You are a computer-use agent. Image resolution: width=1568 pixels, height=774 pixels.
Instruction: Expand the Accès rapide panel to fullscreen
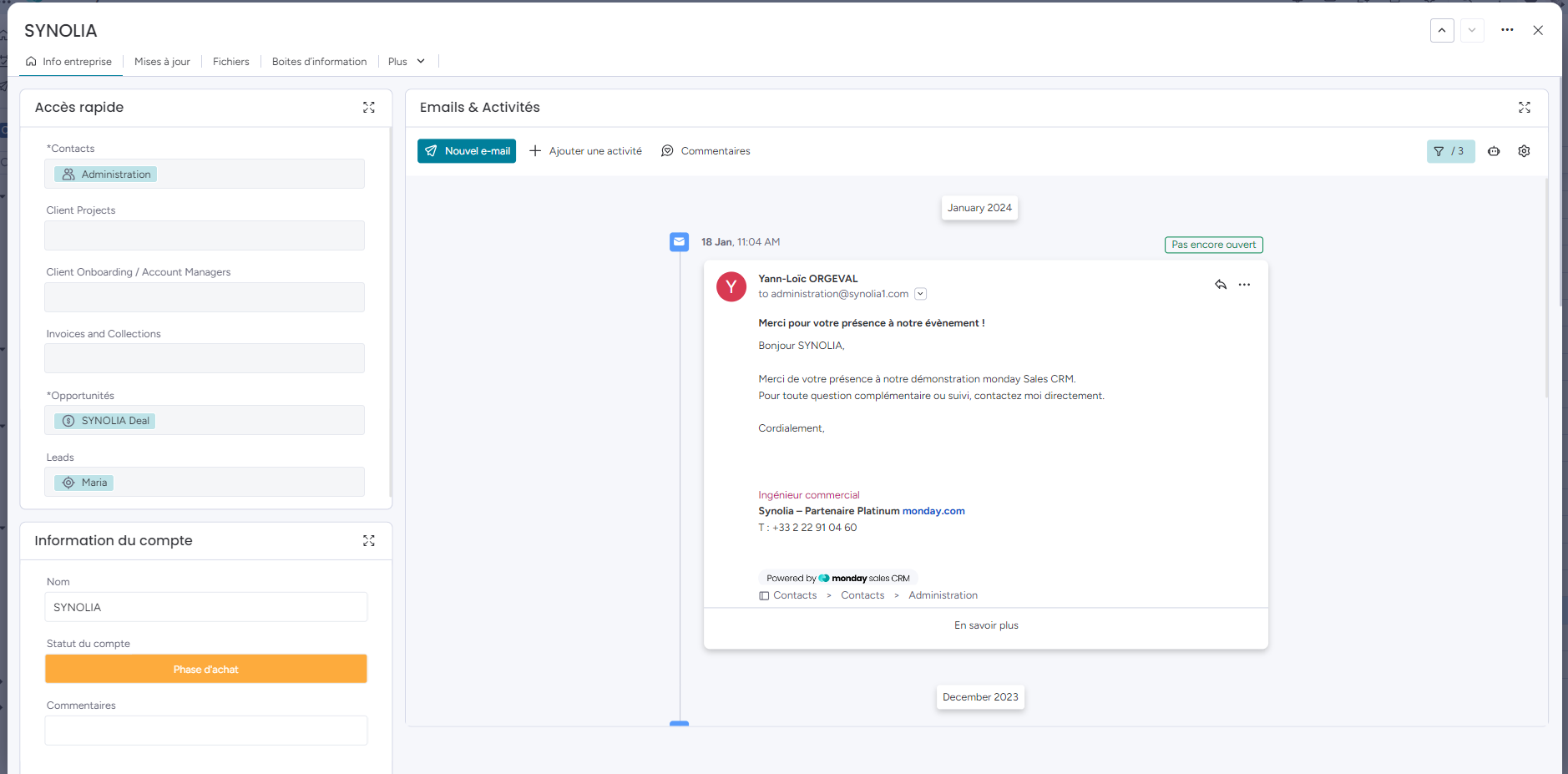tap(369, 108)
